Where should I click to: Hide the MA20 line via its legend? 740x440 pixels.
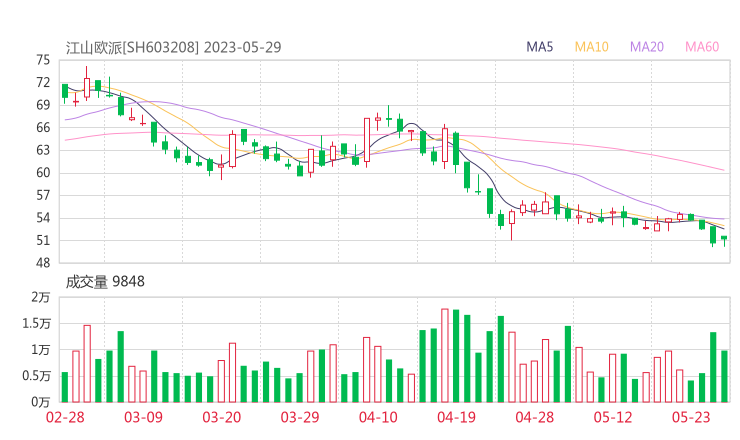[647, 47]
